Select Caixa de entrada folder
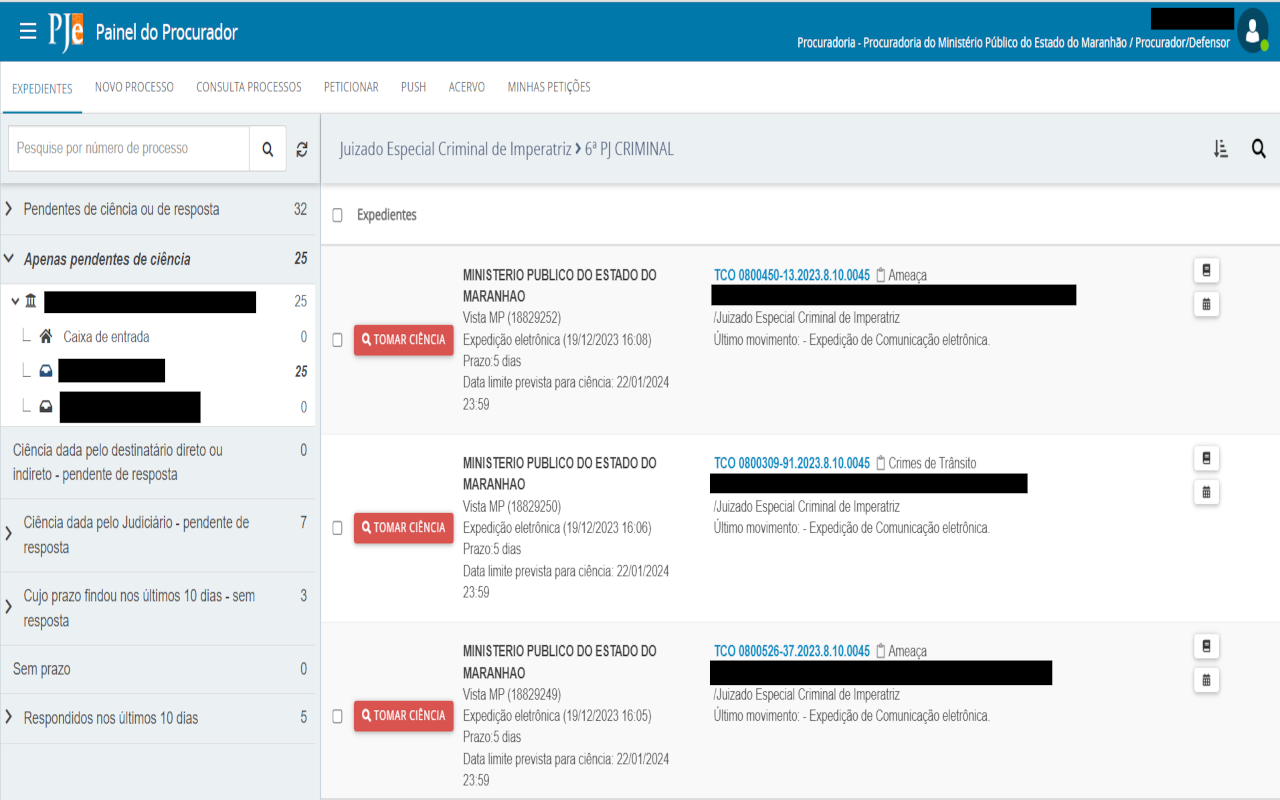1280x800 pixels. click(x=106, y=337)
